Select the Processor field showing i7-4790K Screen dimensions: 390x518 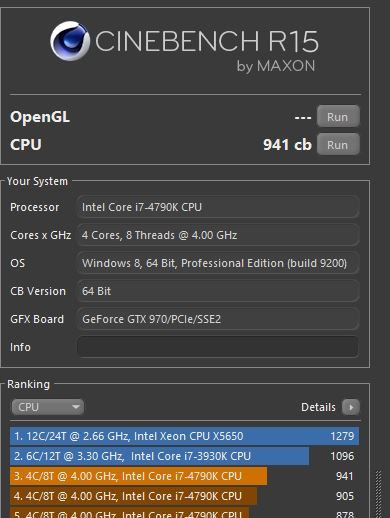(218, 207)
